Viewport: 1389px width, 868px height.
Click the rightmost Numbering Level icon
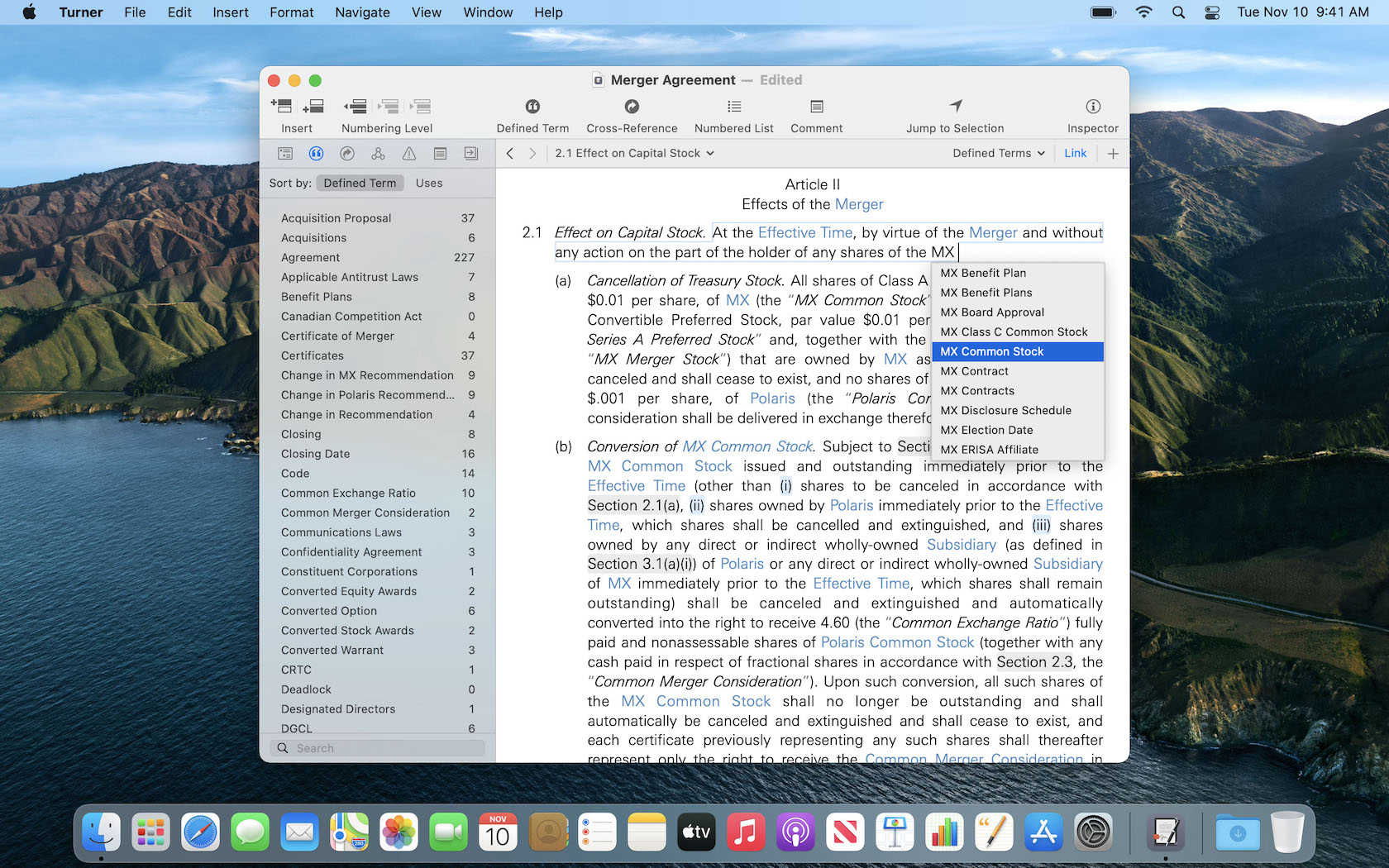click(421, 106)
